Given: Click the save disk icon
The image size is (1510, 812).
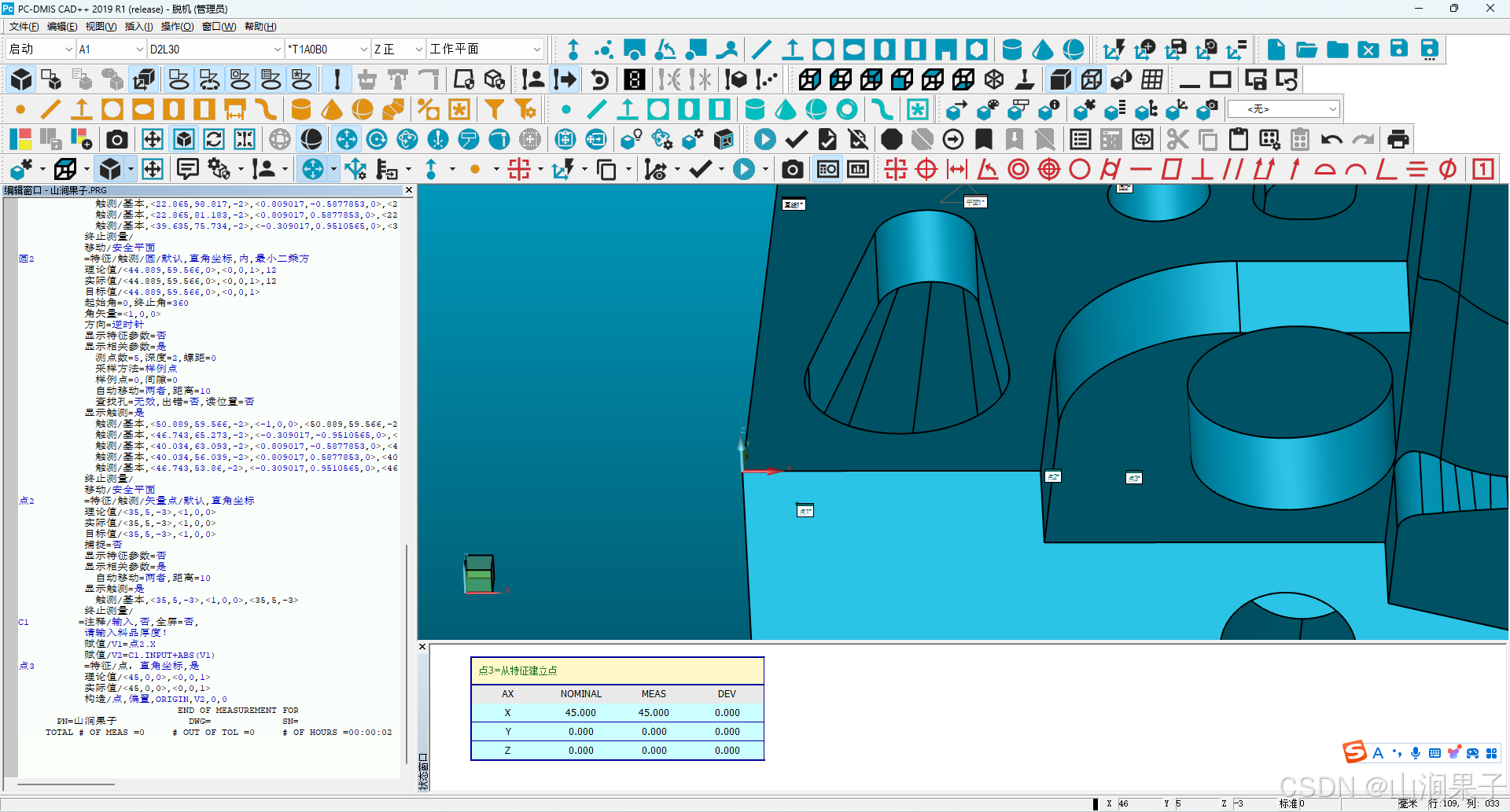Looking at the screenshot, I should [x=1399, y=50].
